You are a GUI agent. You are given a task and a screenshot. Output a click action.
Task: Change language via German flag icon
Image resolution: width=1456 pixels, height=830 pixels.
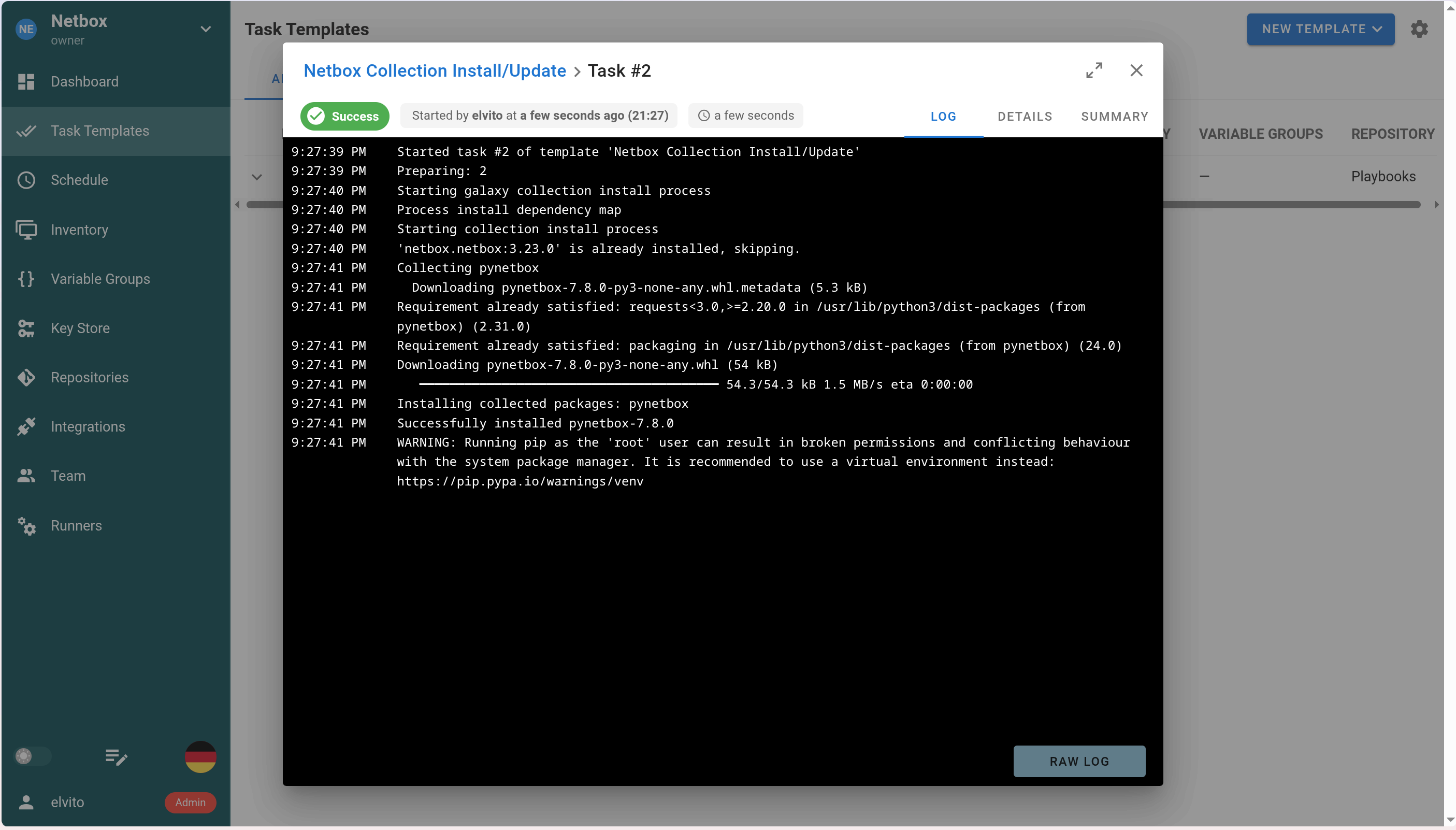coord(200,757)
